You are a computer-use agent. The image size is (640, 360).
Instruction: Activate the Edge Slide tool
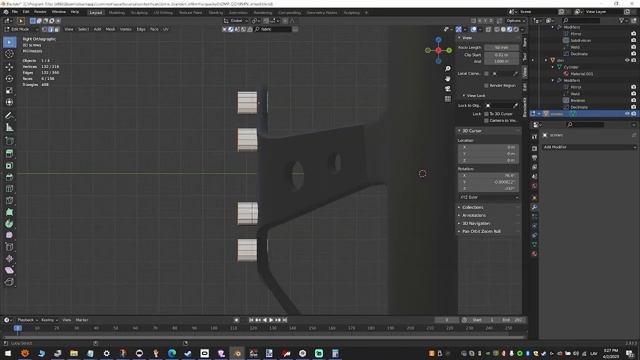[9, 247]
